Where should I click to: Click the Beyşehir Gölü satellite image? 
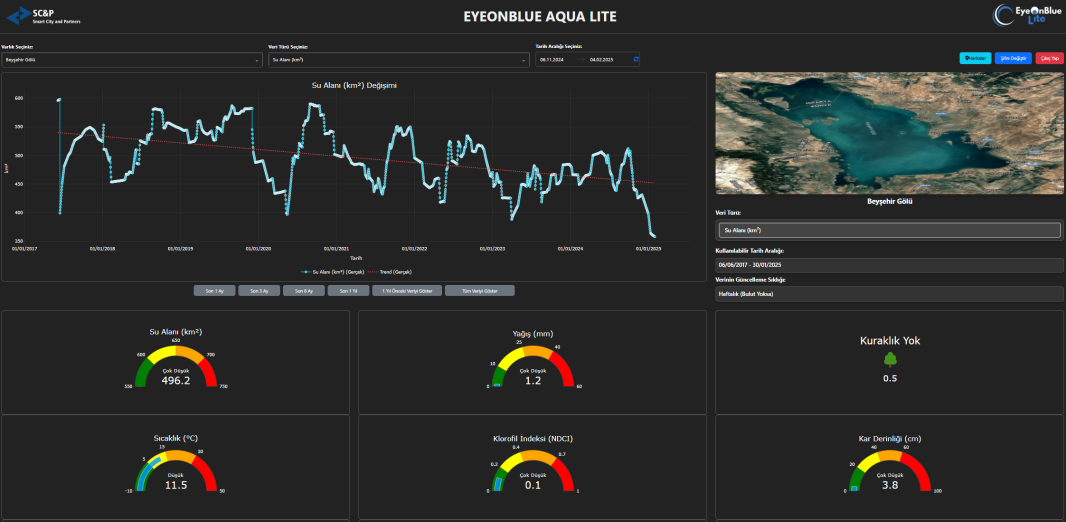click(x=889, y=133)
